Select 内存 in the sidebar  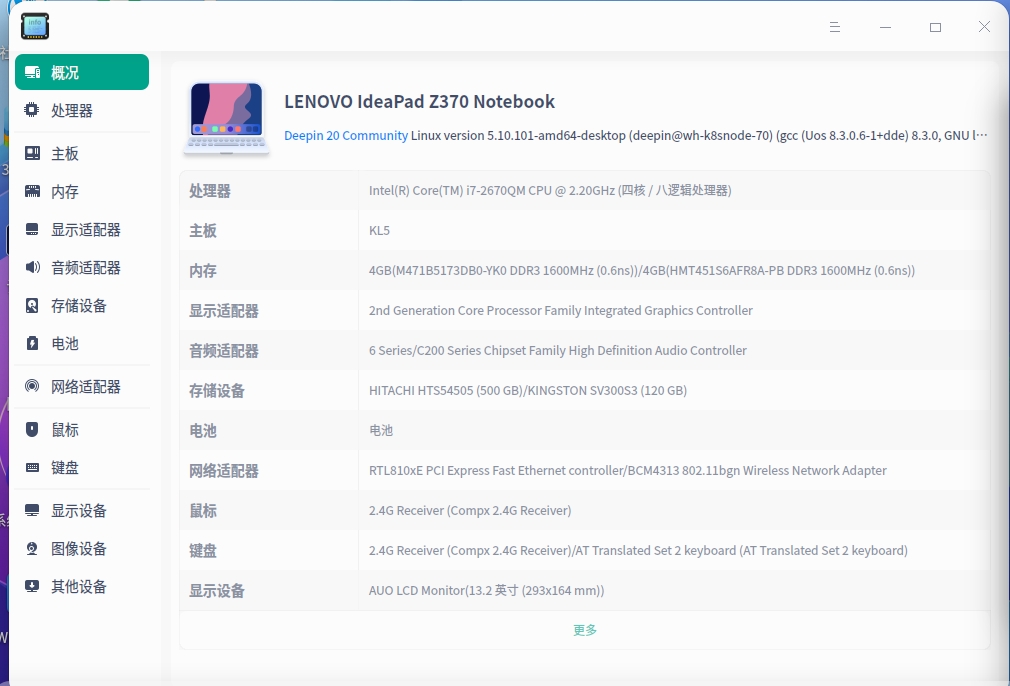click(82, 191)
